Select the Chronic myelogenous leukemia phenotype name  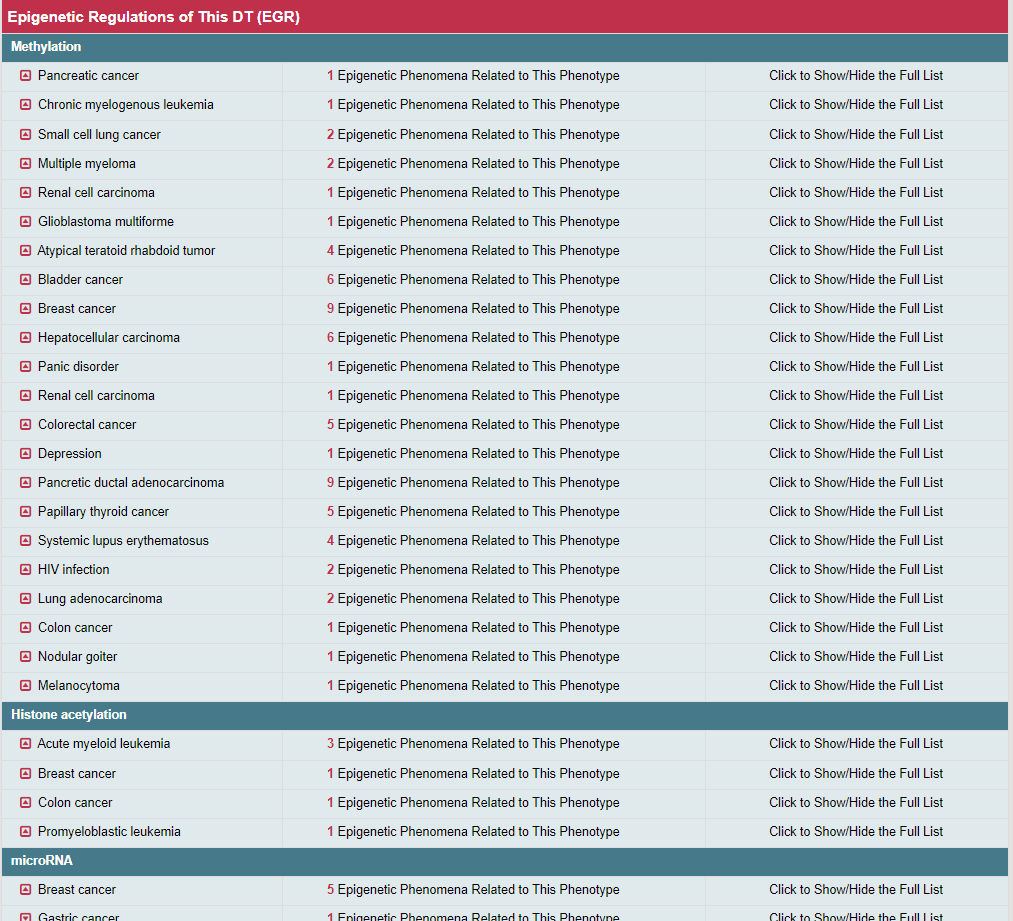click(x=125, y=105)
